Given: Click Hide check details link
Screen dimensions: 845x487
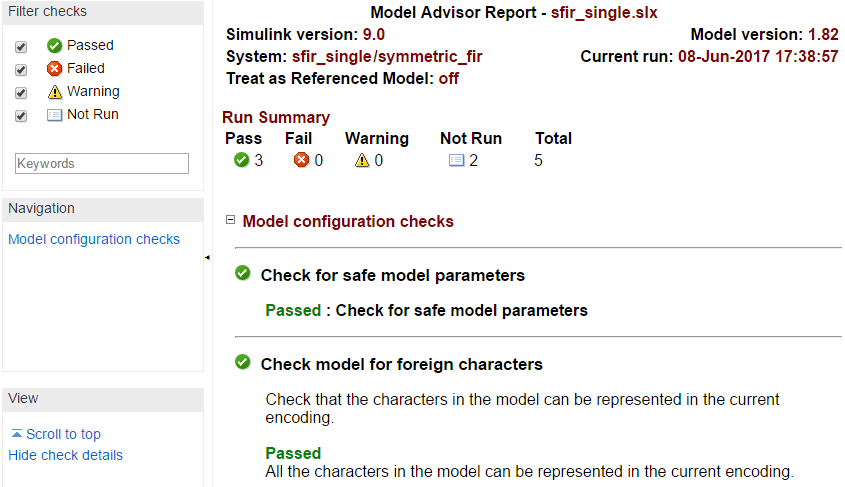Looking at the screenshot, I should pyautogui.click(x=65, y=455).
